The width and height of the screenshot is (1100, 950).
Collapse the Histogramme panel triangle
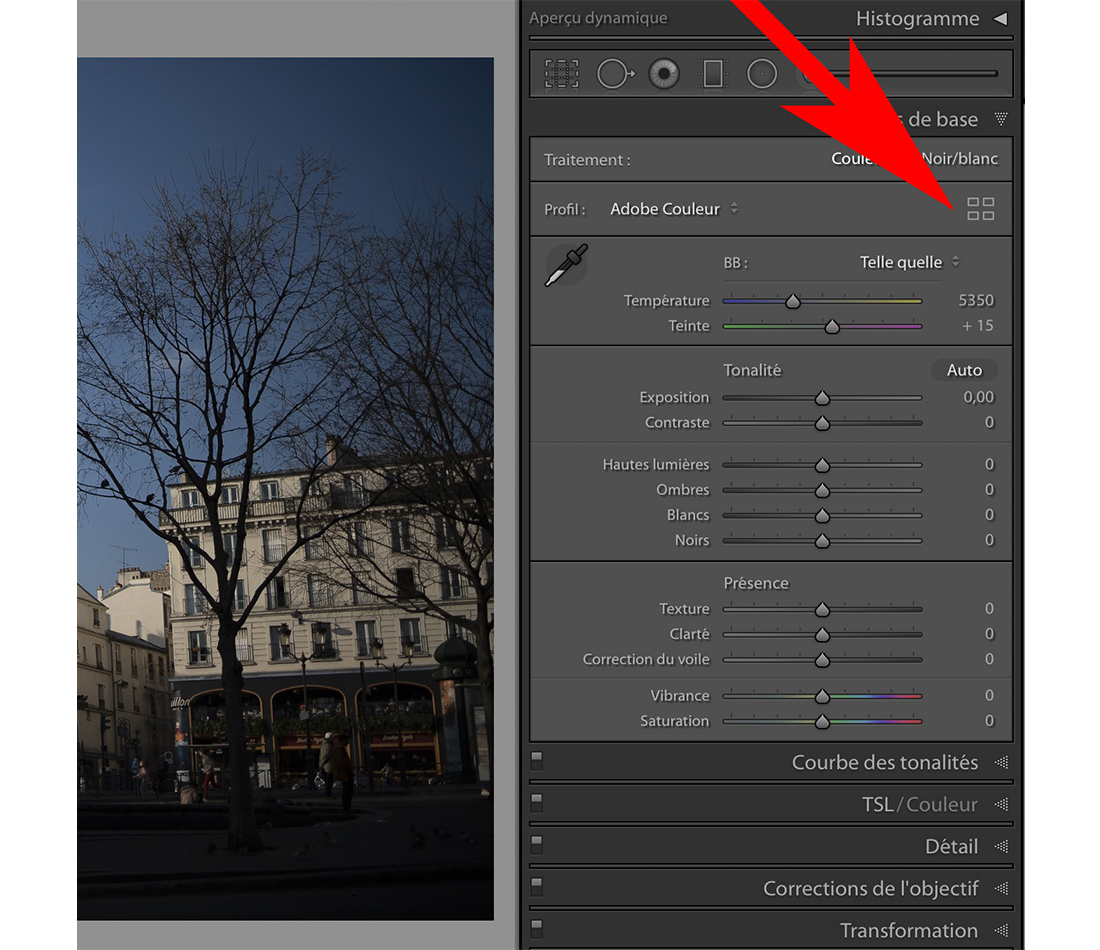(1000, 19)
